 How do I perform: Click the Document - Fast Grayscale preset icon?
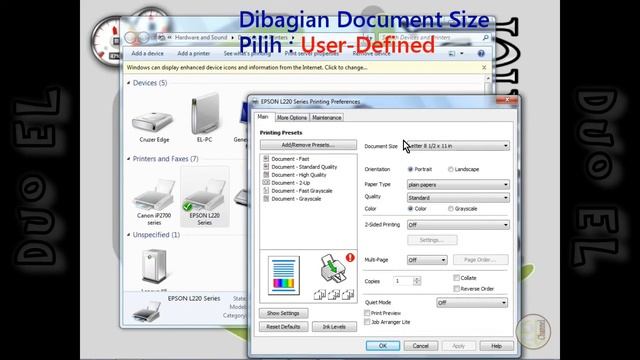coord(266,191)
